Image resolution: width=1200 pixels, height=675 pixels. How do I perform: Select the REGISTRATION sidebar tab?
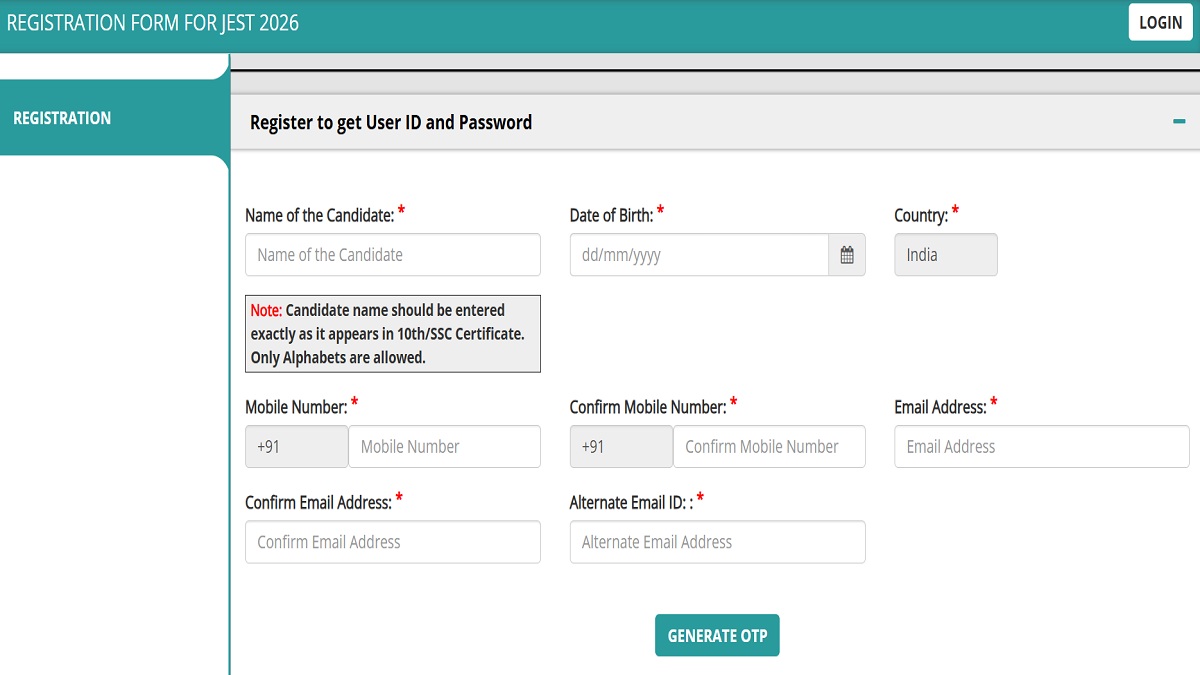pos(62,118)
